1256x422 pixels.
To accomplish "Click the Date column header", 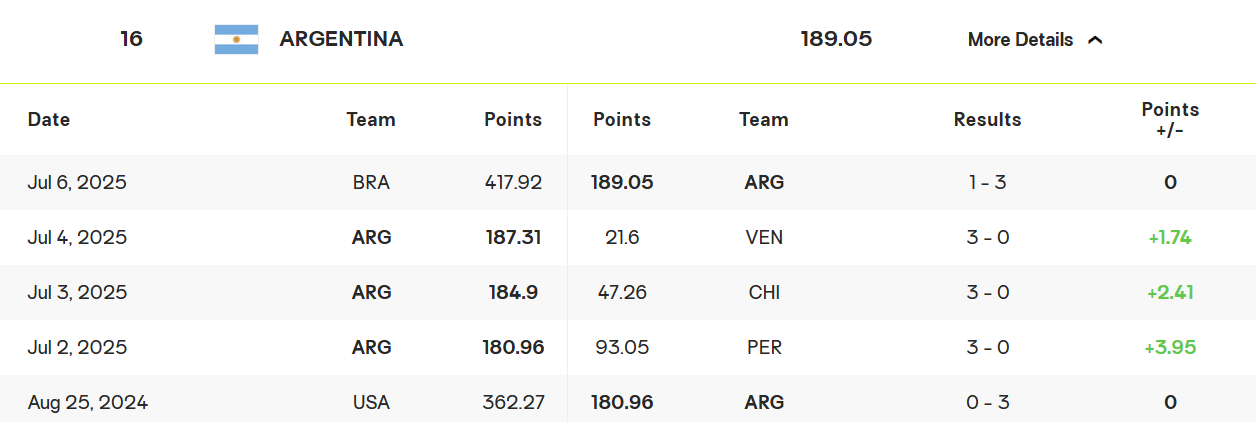I will [x=49, y=119].
